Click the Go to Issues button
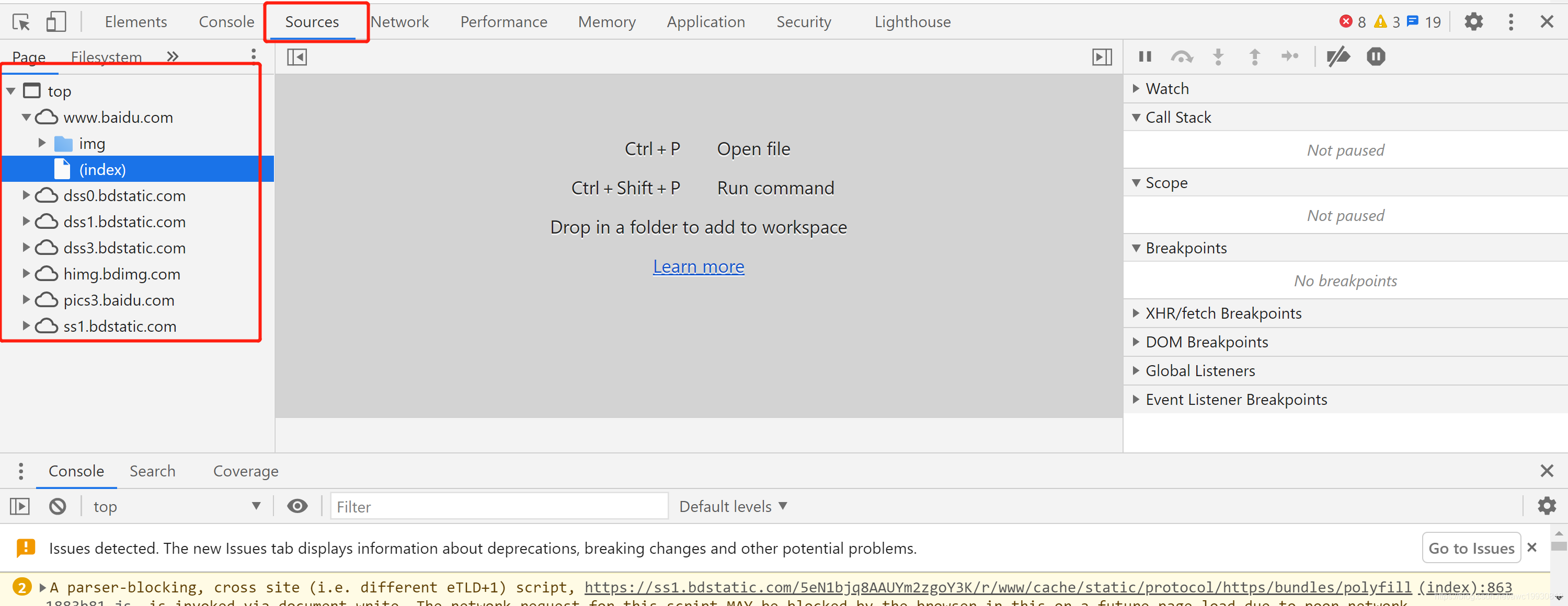This screenshot has height=606, width=1568. [x=1471, y=548]
